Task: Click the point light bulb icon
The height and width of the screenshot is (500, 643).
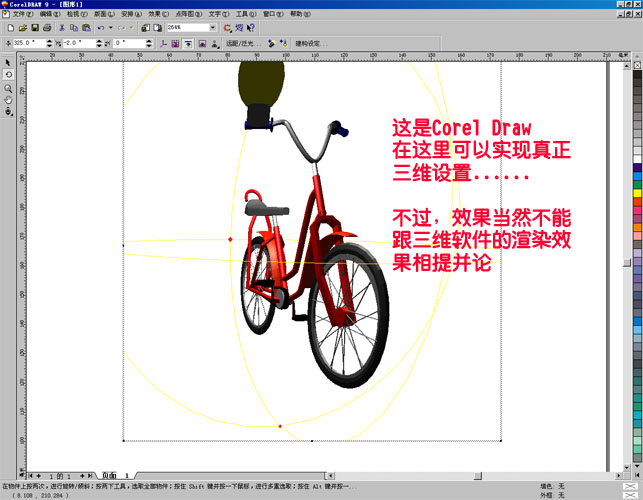Action: (283, 43)
